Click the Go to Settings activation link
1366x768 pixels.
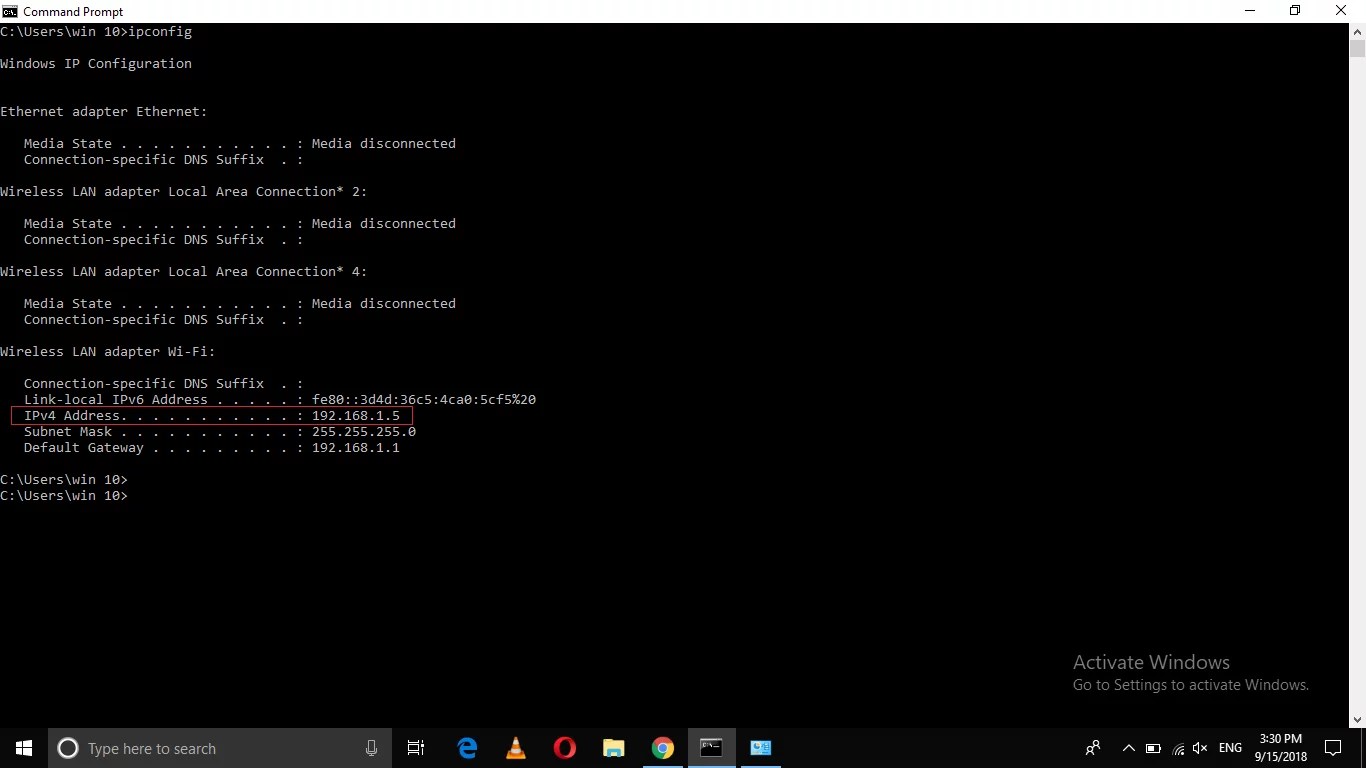[x=1190, y=685]
